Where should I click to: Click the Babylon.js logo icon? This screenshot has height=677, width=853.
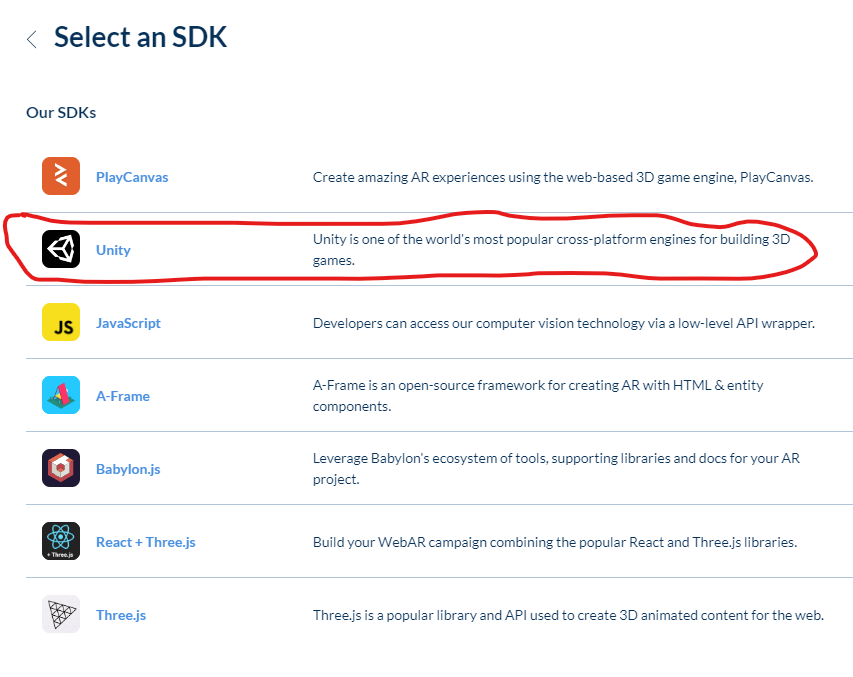click(61, 469)
